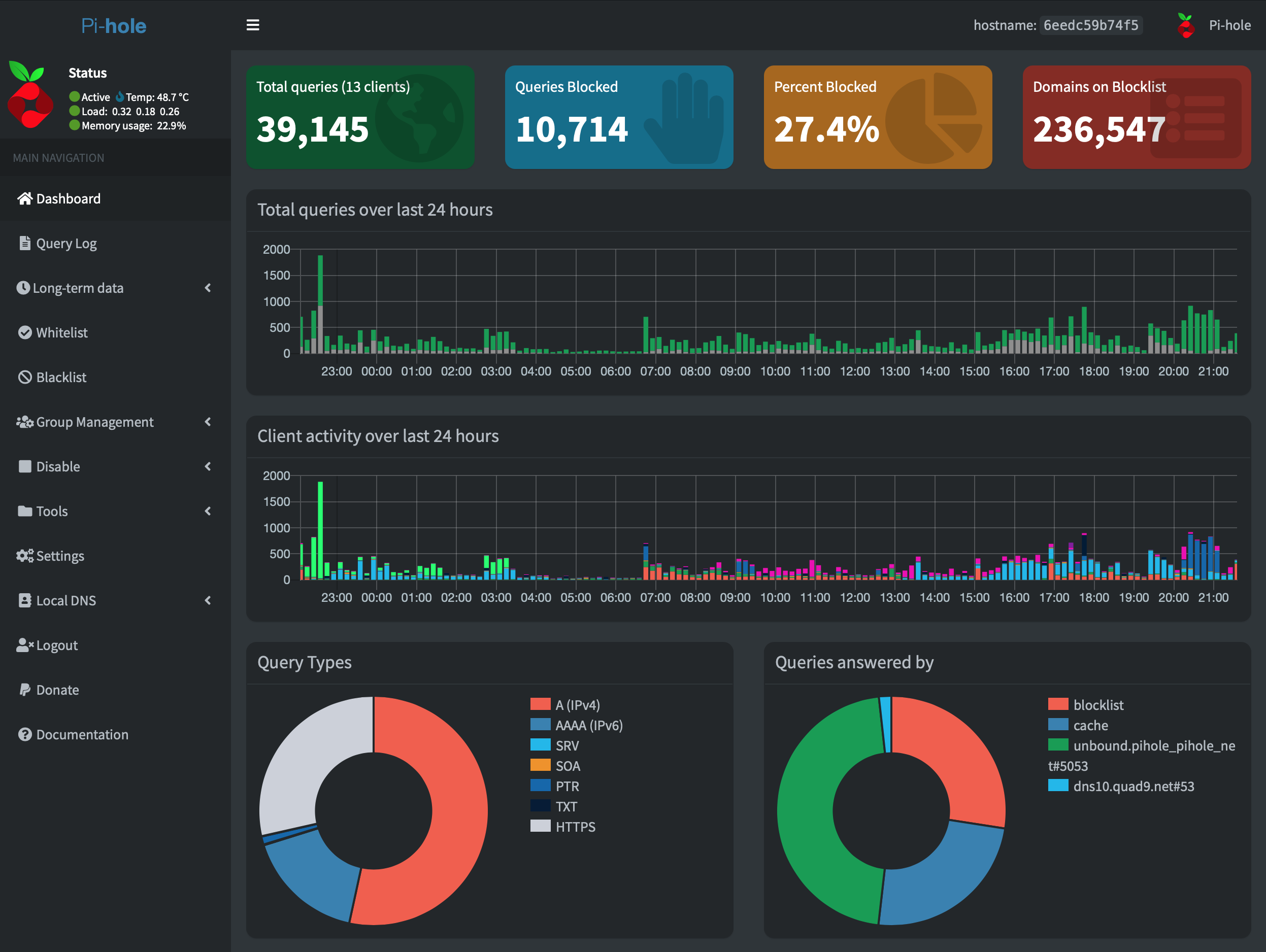Viewport: 1266px width, 952px height.
Task: Toggle SOA in Query Types legend
Action: click(x=555, y=765)
